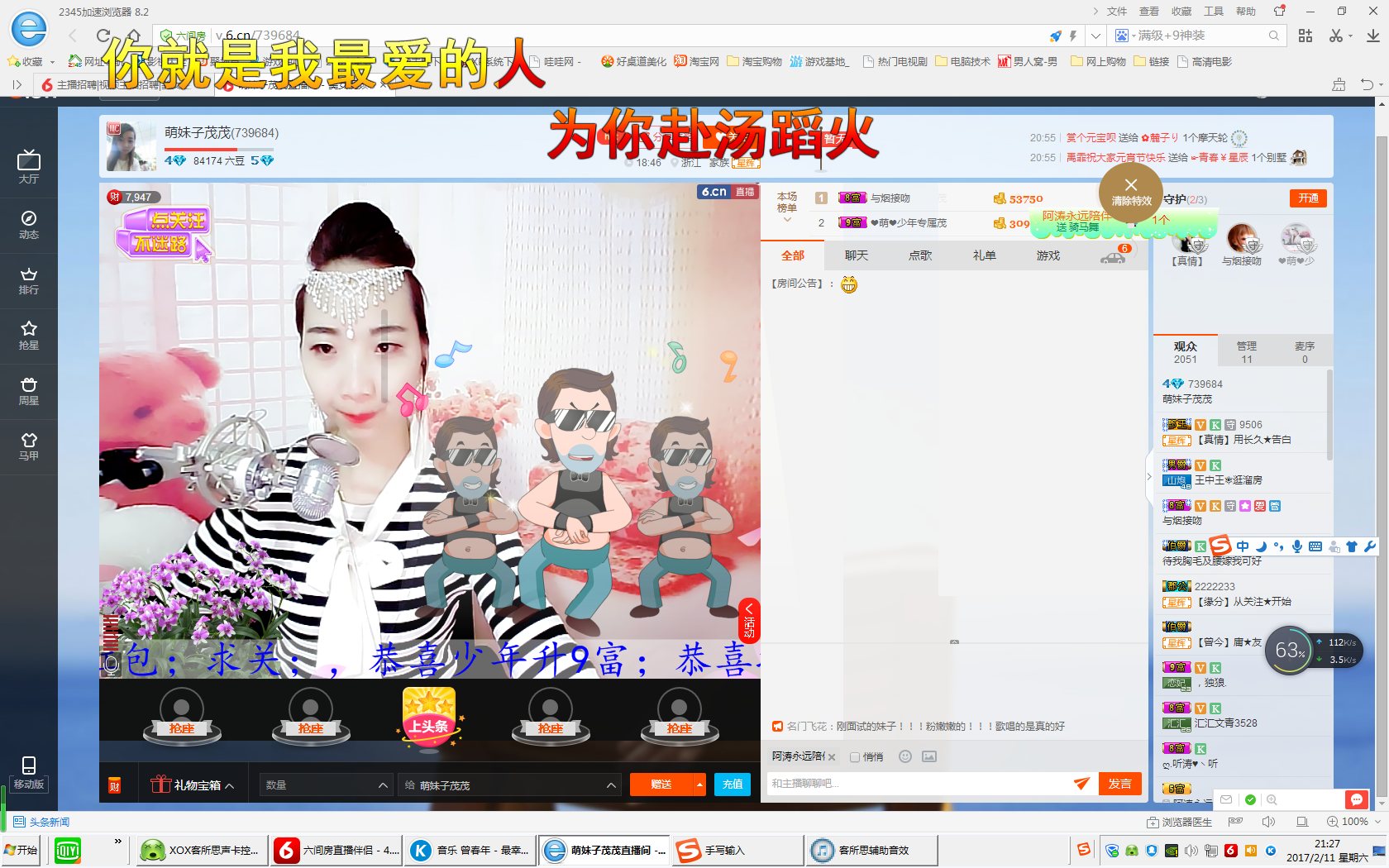
Task: Open the arrow beside 赠送 button
Action: pos(699,785)
